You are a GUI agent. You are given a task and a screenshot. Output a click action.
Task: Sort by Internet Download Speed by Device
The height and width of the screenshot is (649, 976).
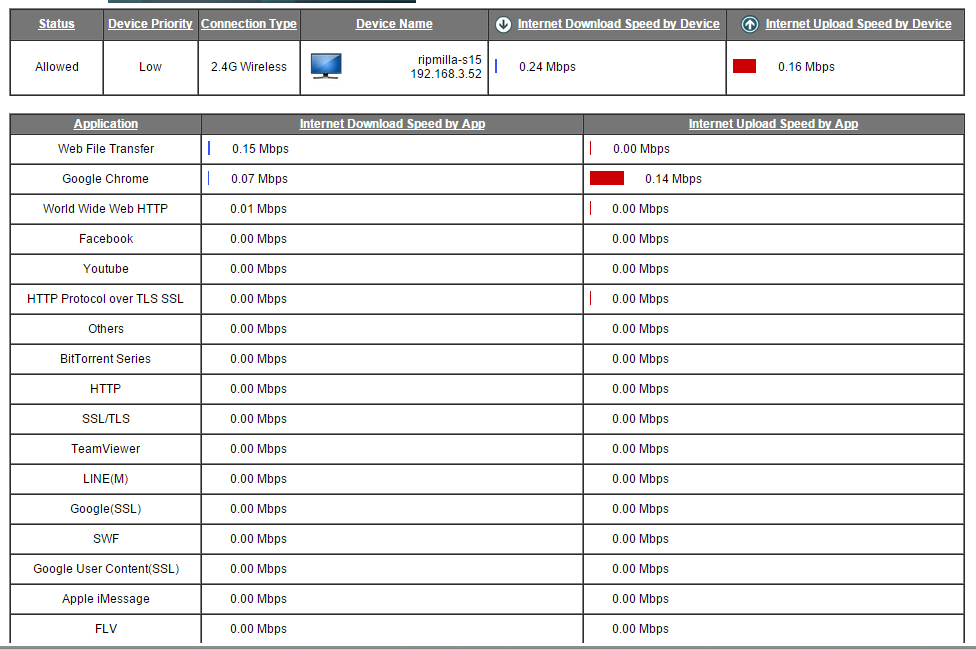618,24
